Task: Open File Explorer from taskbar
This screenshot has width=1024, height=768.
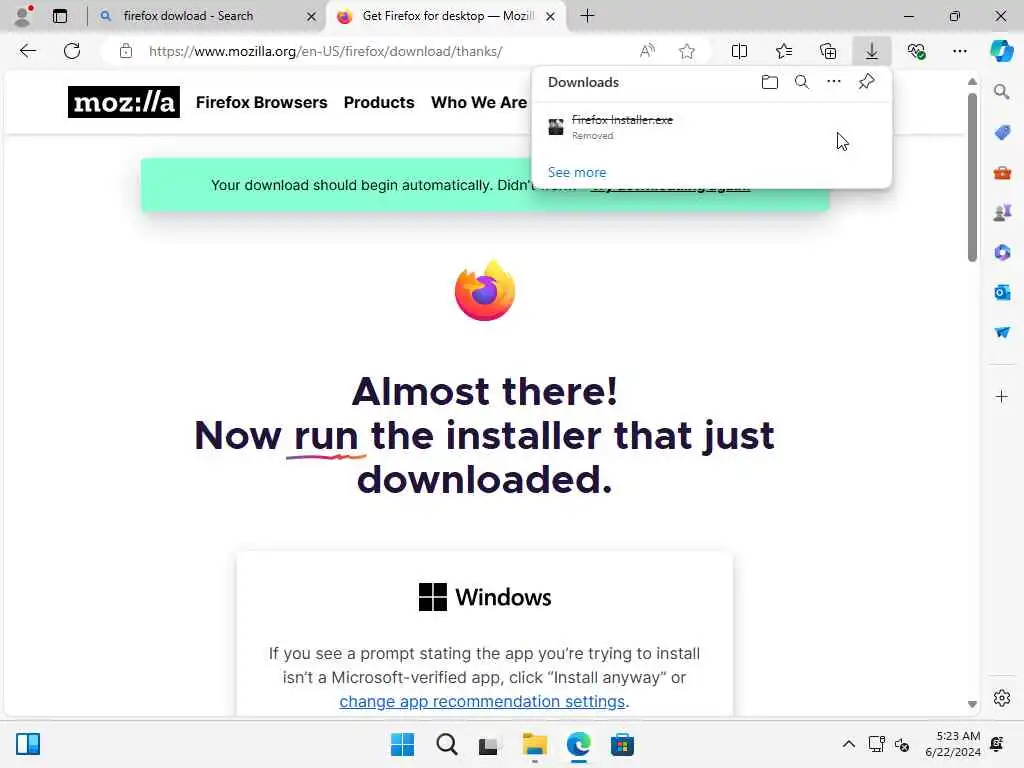Action: 535,744
